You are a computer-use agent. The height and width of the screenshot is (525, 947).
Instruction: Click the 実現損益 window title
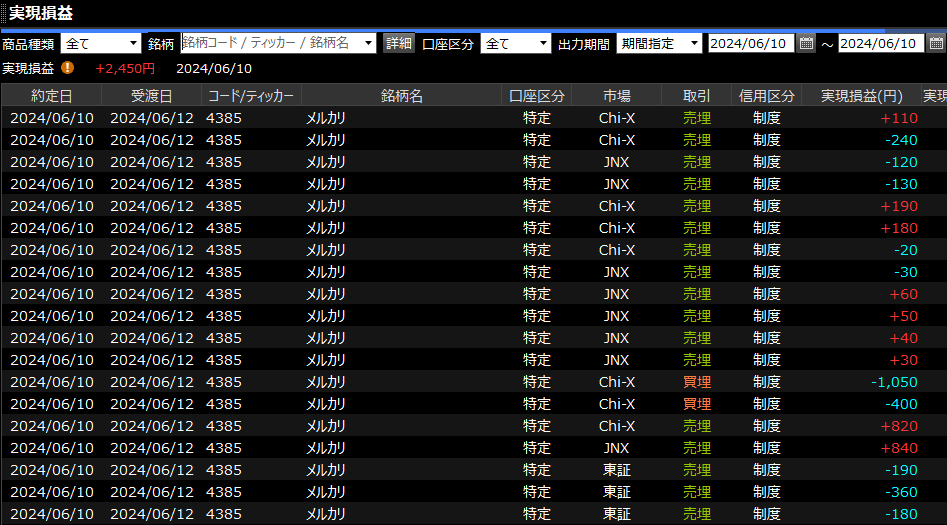40,13
